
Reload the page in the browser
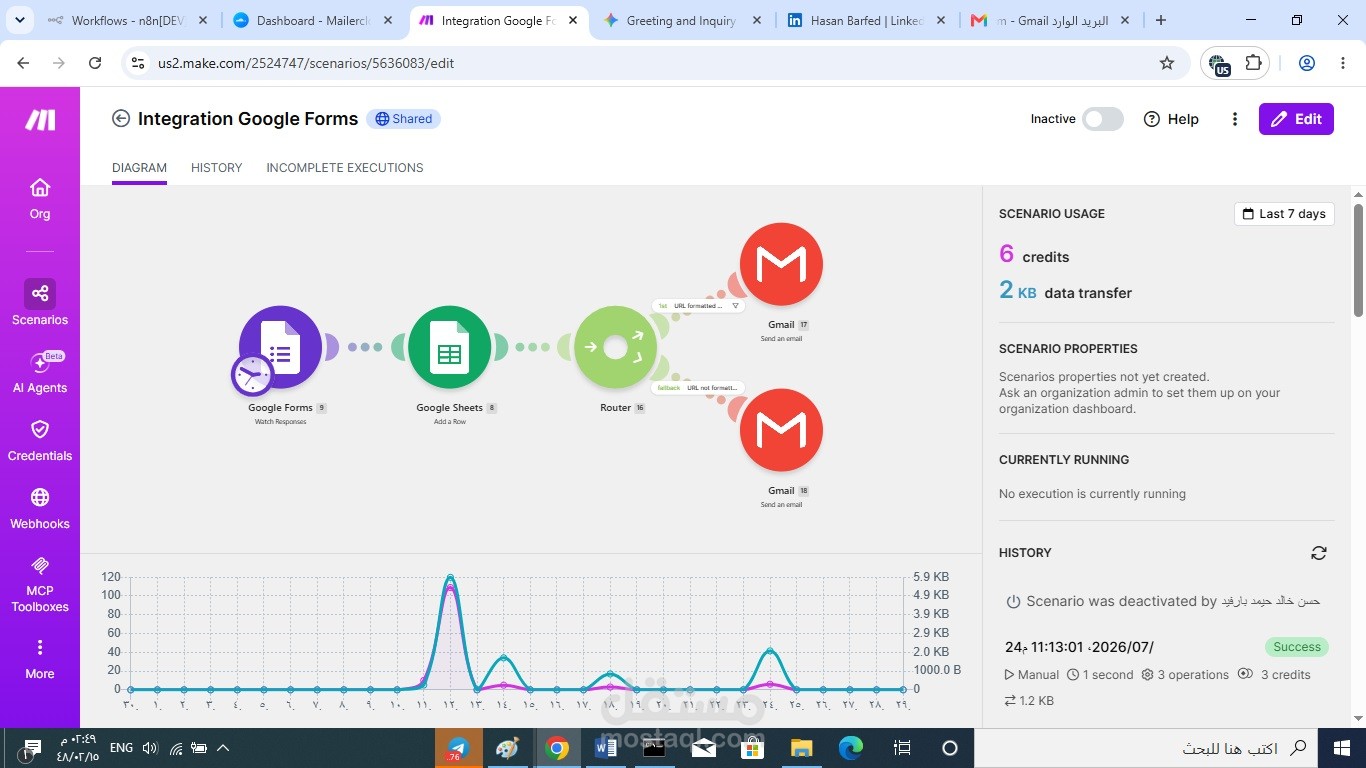pos(95,63)
